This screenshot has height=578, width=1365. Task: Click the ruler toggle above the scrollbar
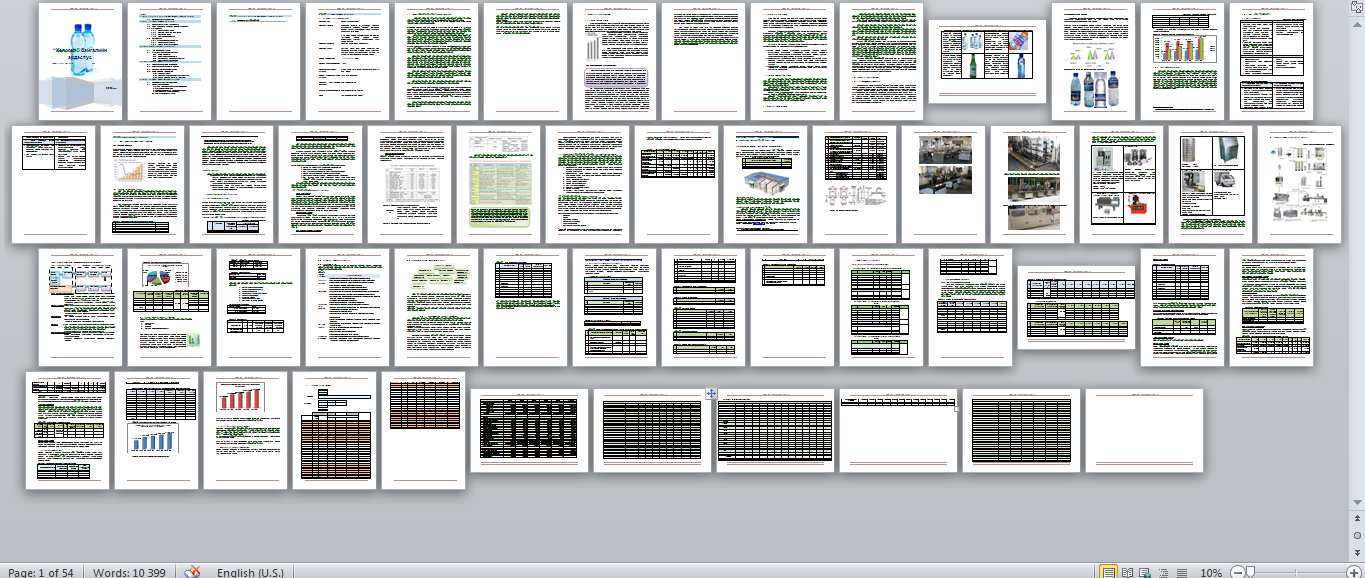click(x=1357, y=7)
